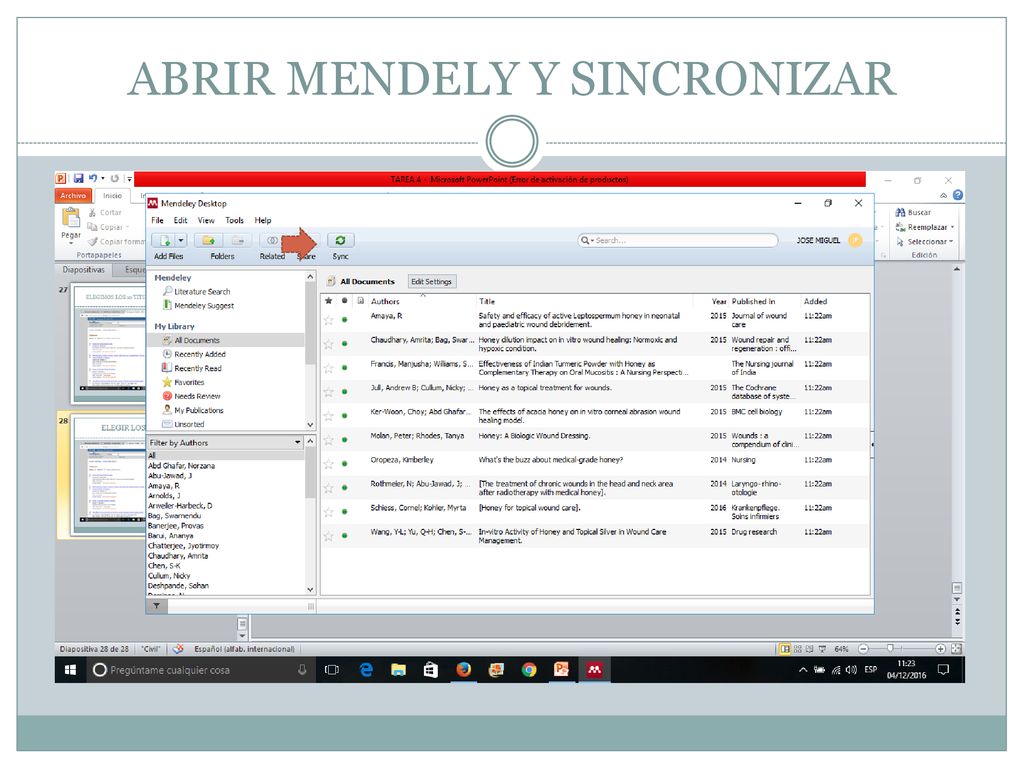Select slide 27 thumbnail in PowerPoint

(x=108, y=344)
